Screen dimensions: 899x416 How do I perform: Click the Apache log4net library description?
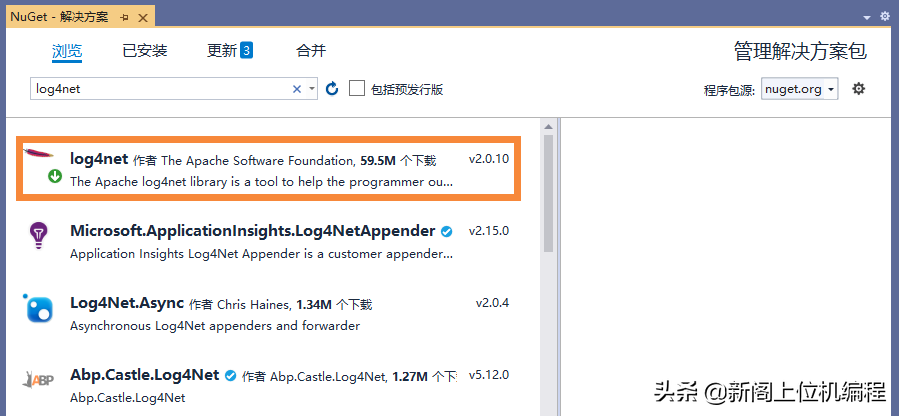point(261,182)
